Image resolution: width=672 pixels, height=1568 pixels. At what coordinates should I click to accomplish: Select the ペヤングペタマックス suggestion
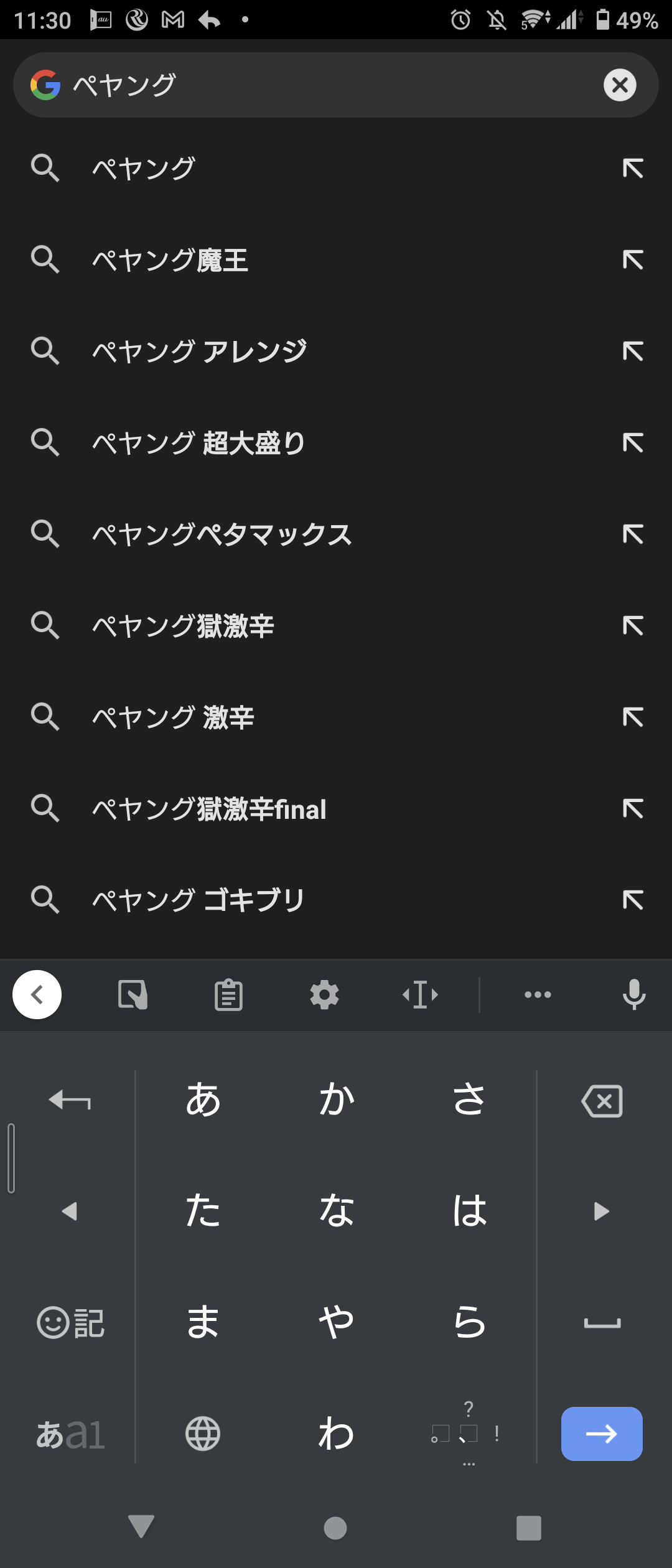(x=222, y=534)
